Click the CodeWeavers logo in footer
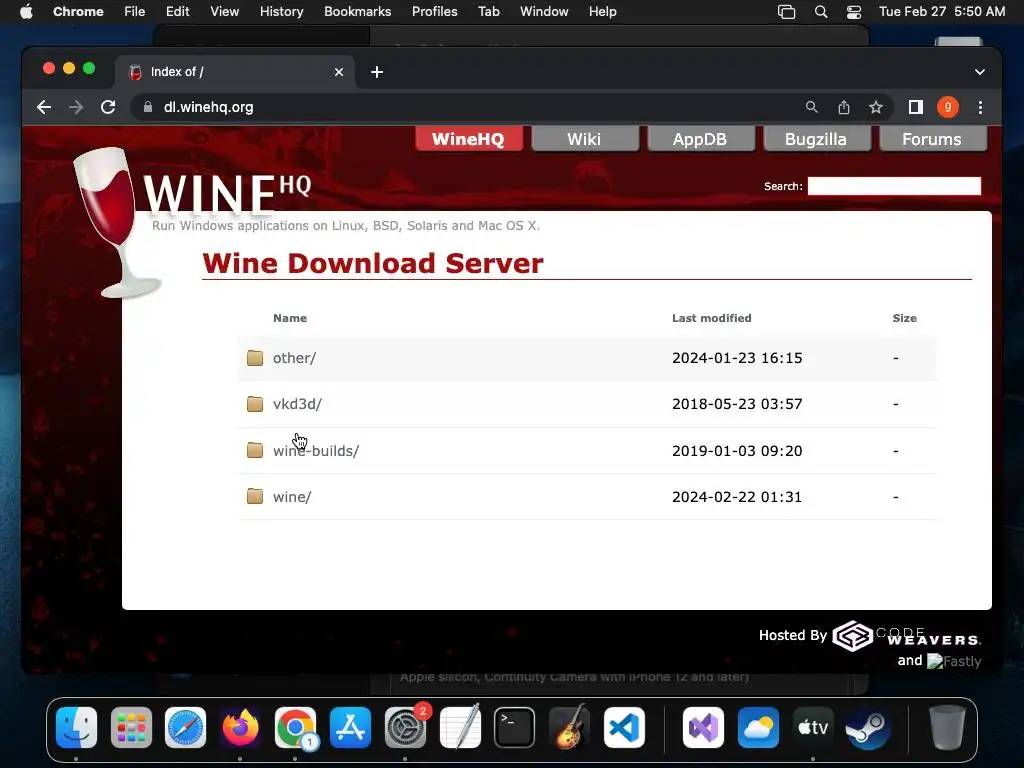The width and height of the screenshot is (1024, 768). coord(906,635)
